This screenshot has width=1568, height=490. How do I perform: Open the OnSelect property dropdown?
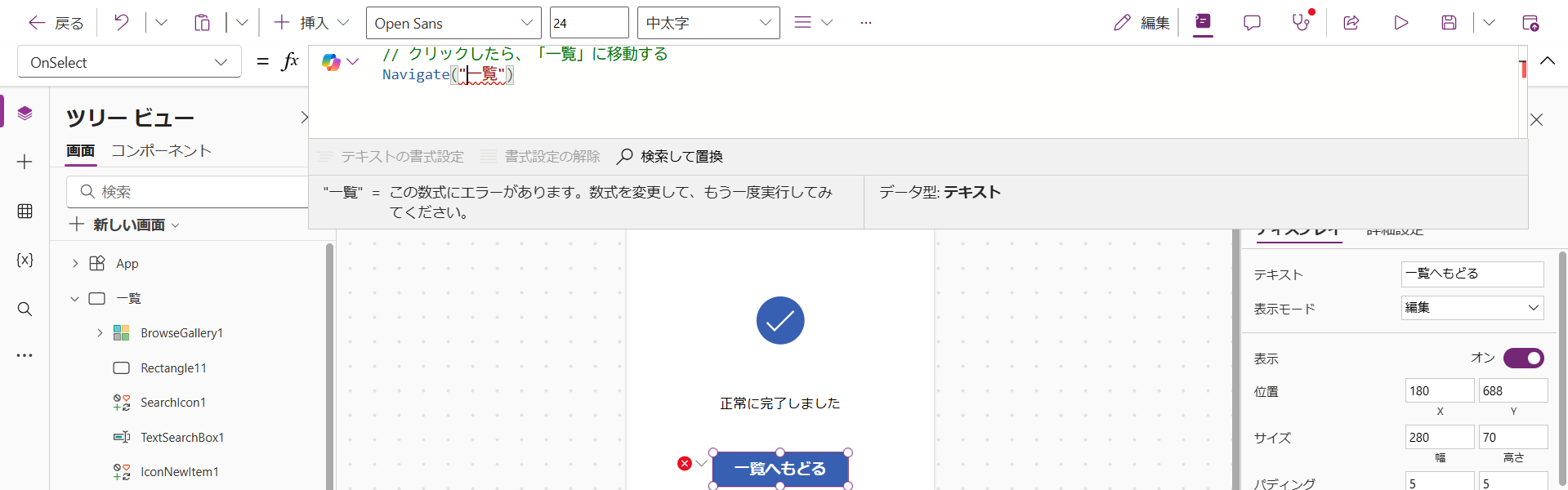(129, 62)
